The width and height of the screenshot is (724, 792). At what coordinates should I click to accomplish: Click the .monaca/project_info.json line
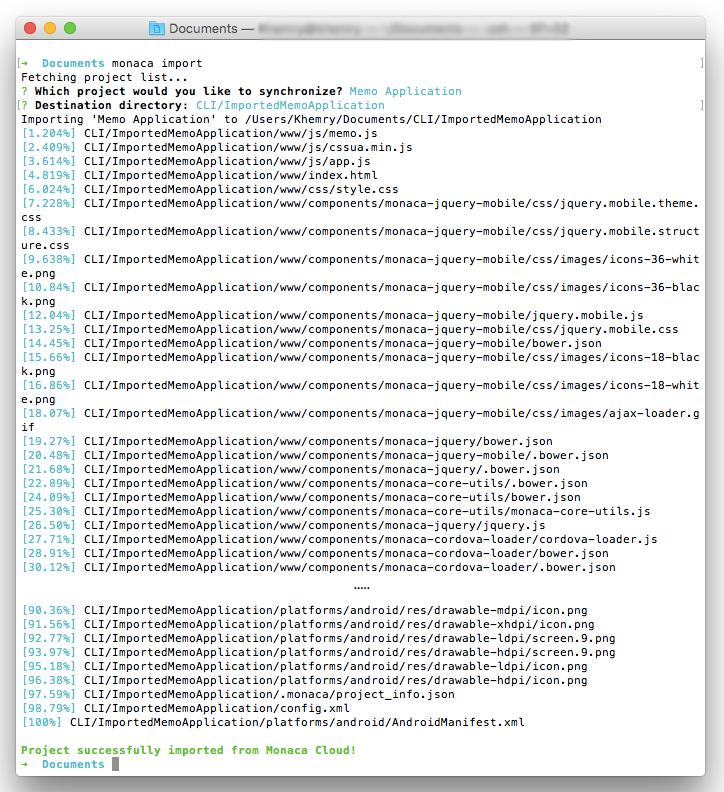(238, 695)
